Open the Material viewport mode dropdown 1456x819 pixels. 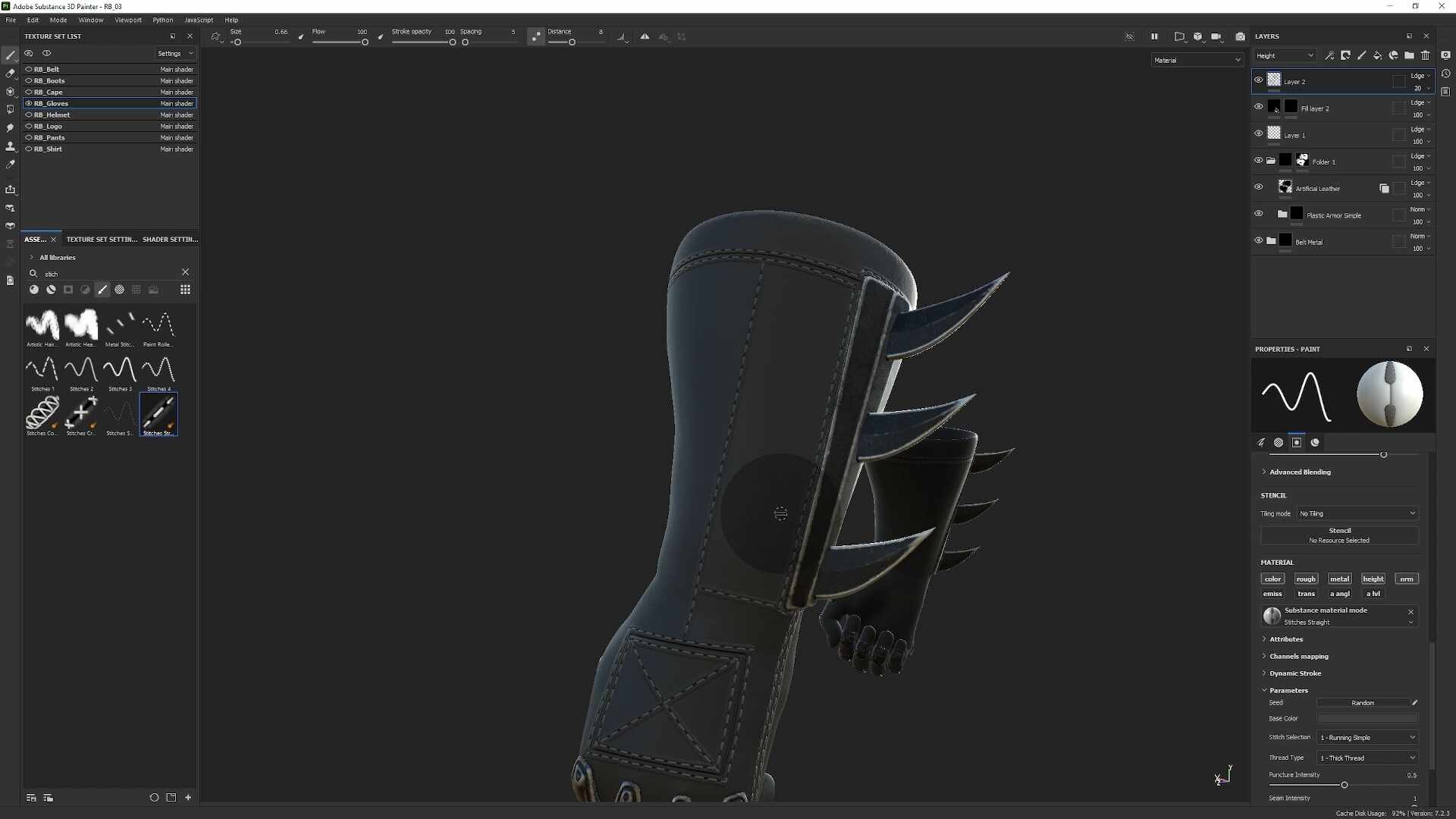coord(1197,60)
